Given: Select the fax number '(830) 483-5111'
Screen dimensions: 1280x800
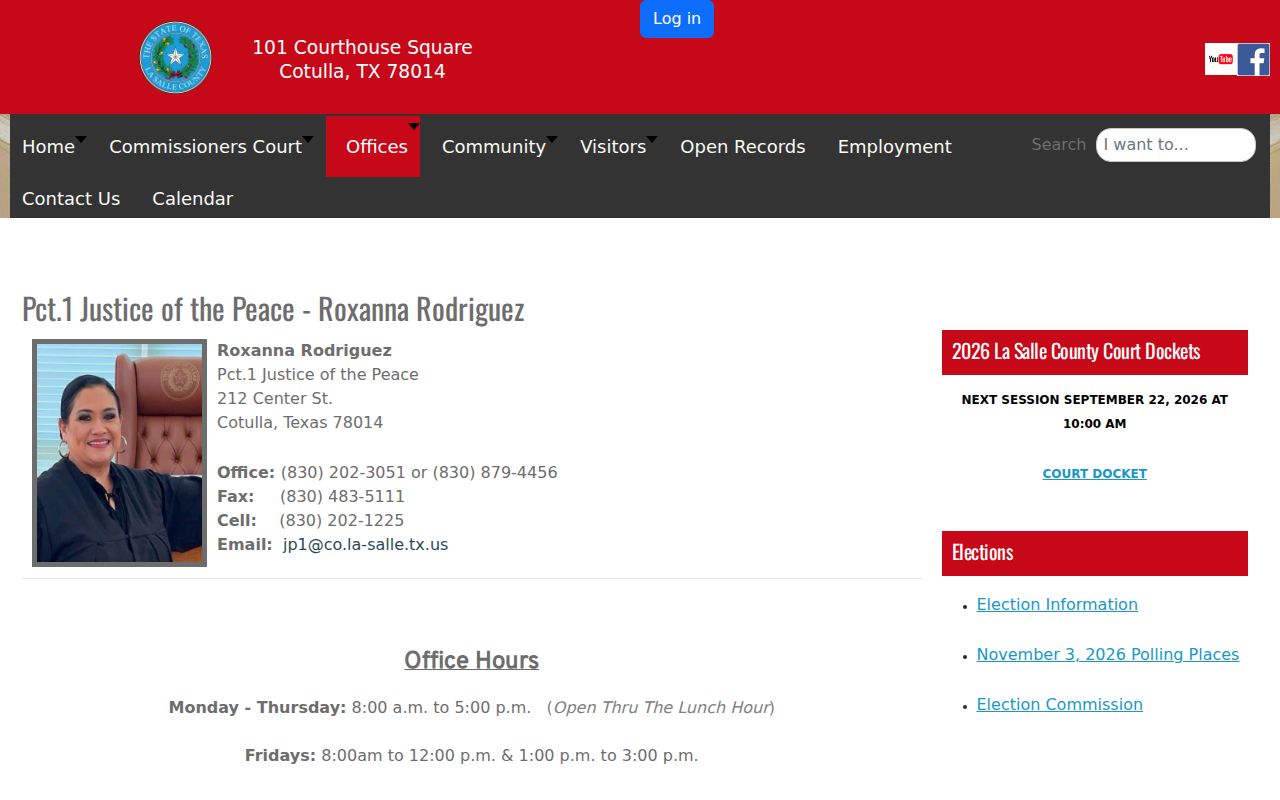Looking at the screenshot, I should 342,496.
